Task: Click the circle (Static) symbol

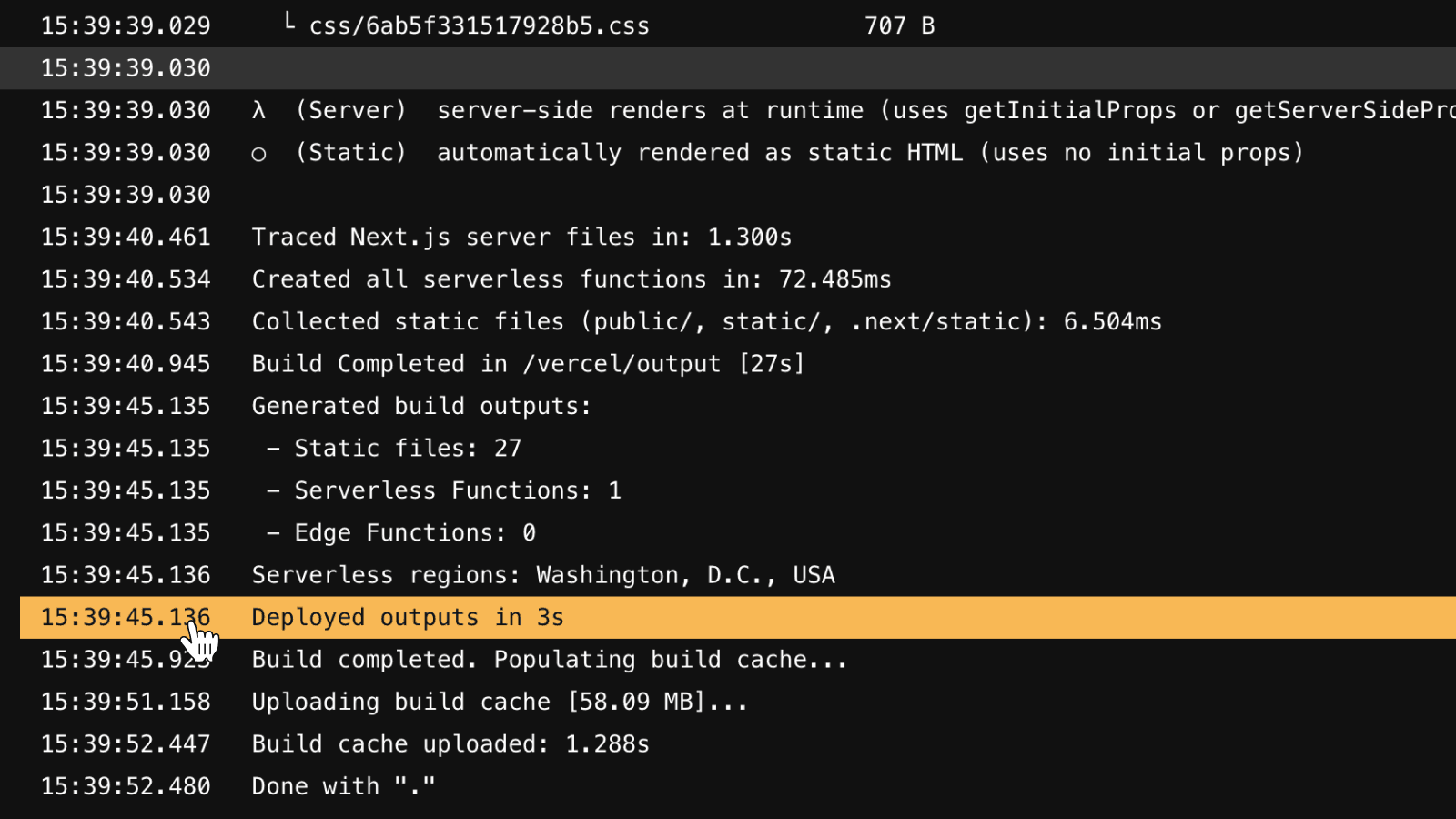Action: pyautogui.click(x=258, y=154)
